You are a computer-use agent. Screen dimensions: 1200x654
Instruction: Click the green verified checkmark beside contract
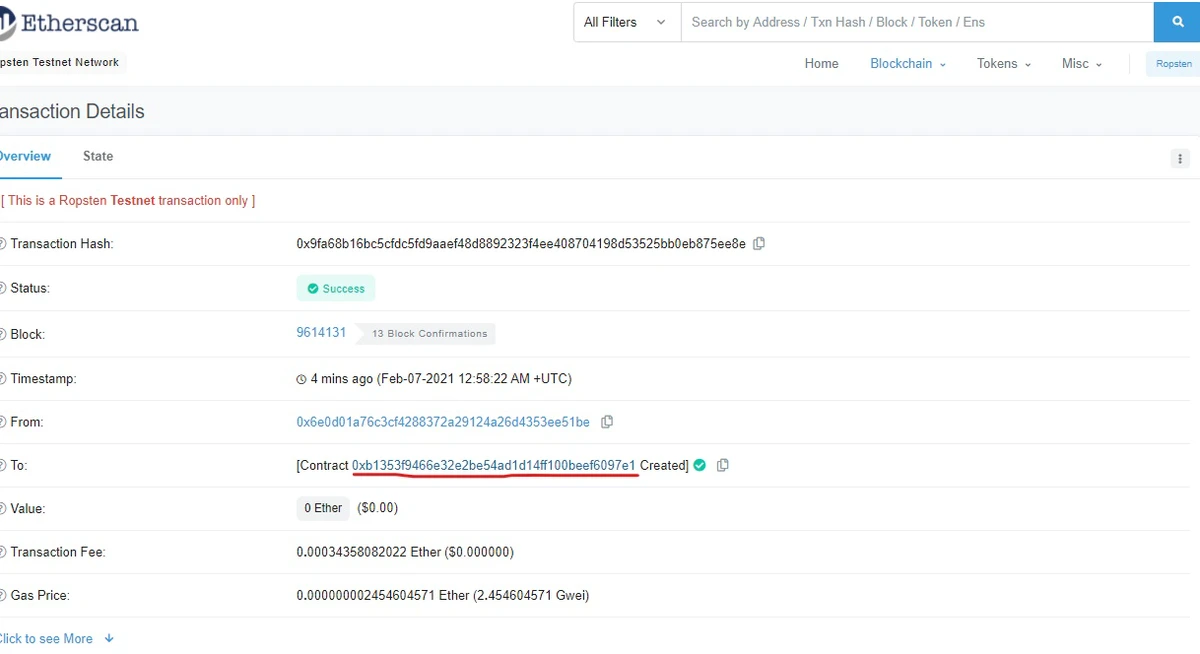(700, 466)
